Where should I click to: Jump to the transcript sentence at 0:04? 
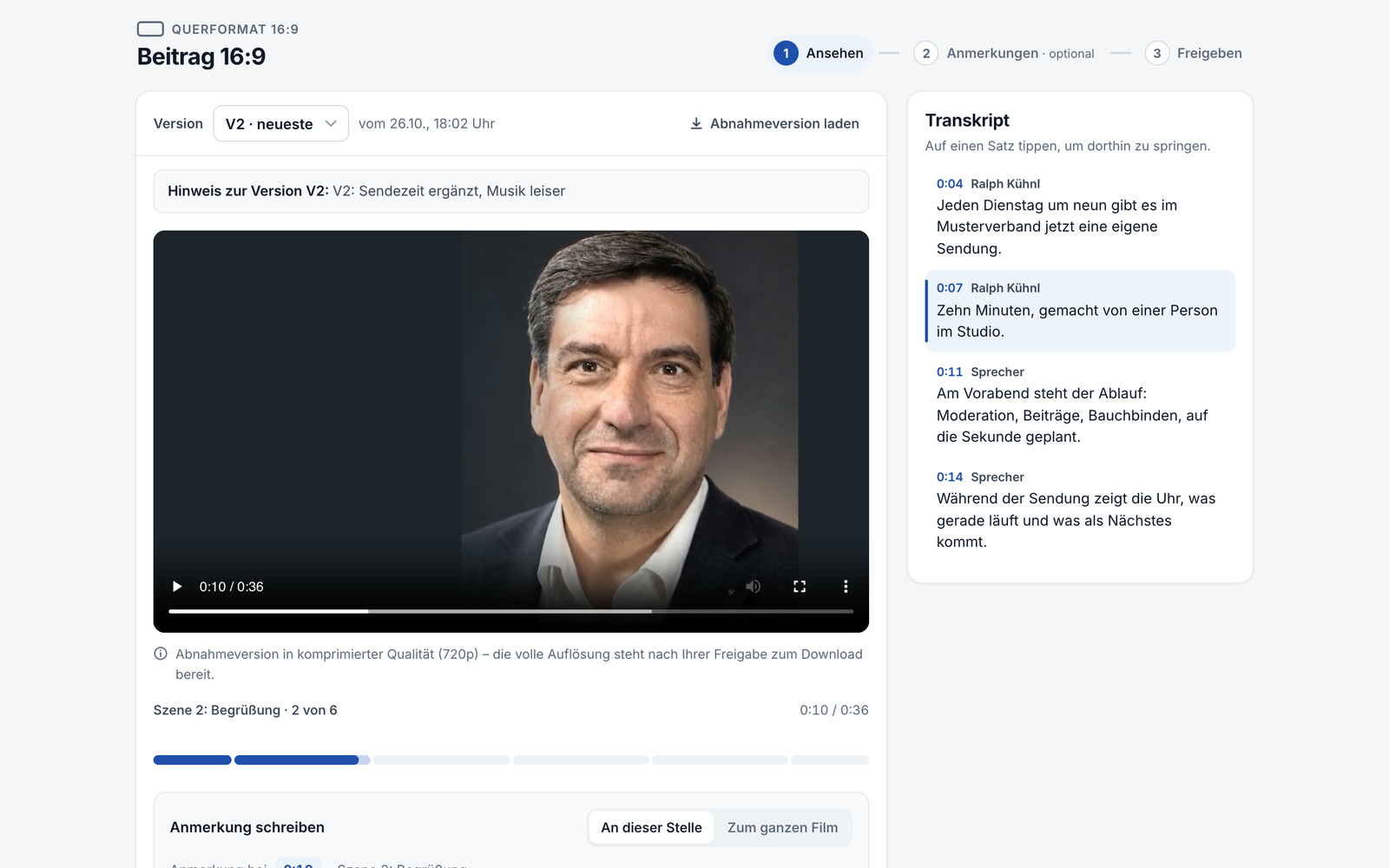pyautogui.click(x=1080, y=216)
